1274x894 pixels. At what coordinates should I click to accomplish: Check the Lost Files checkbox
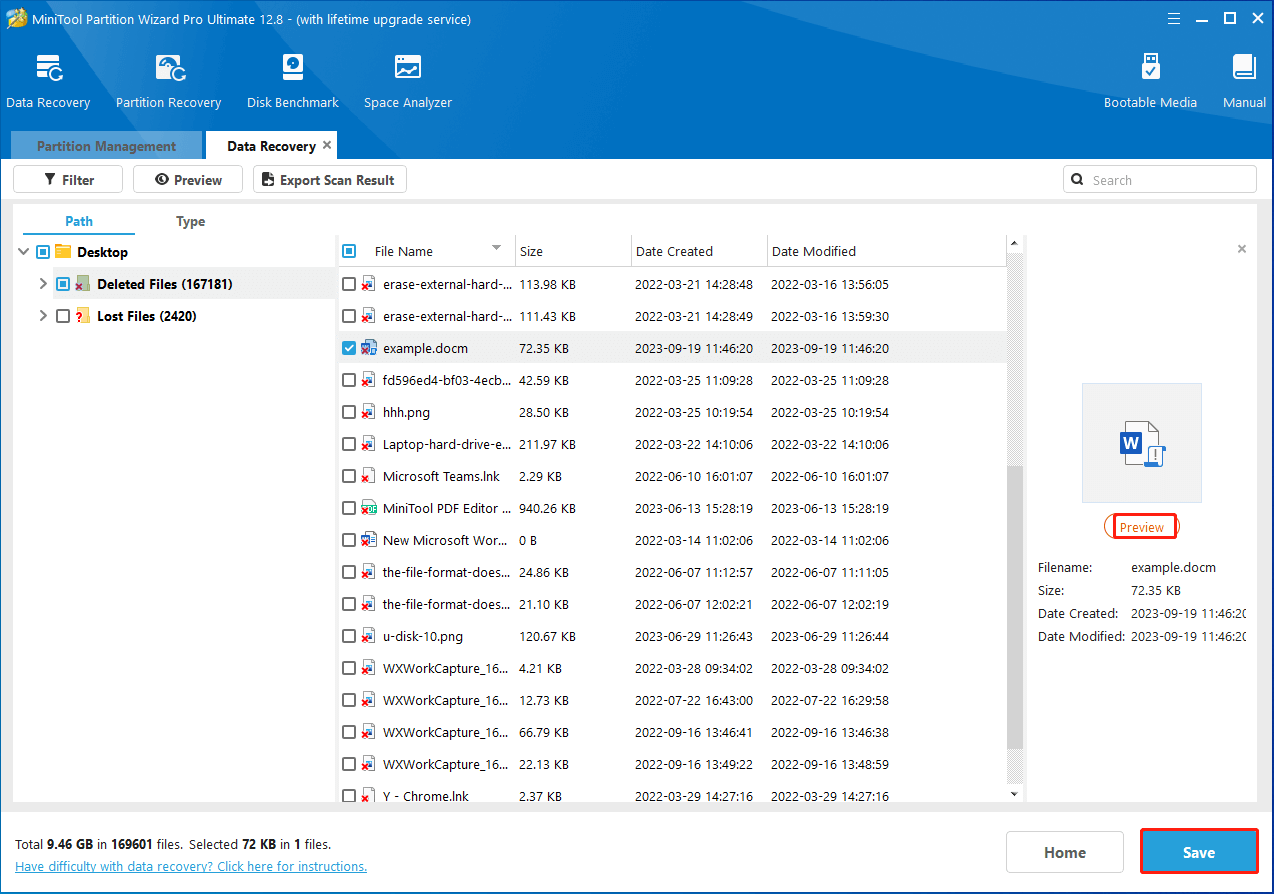(63, 316)
